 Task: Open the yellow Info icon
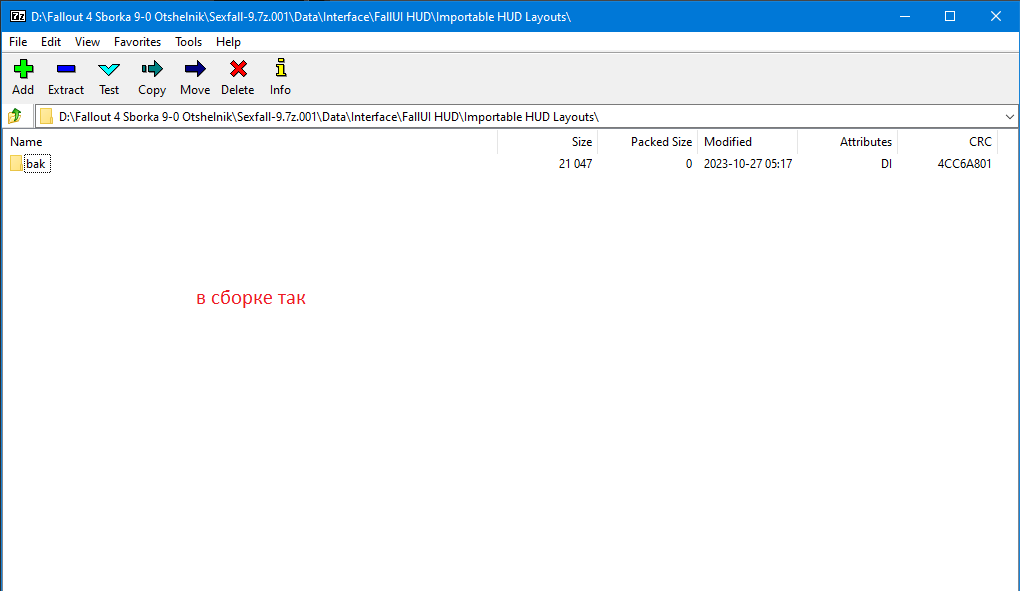pos(280,69)
